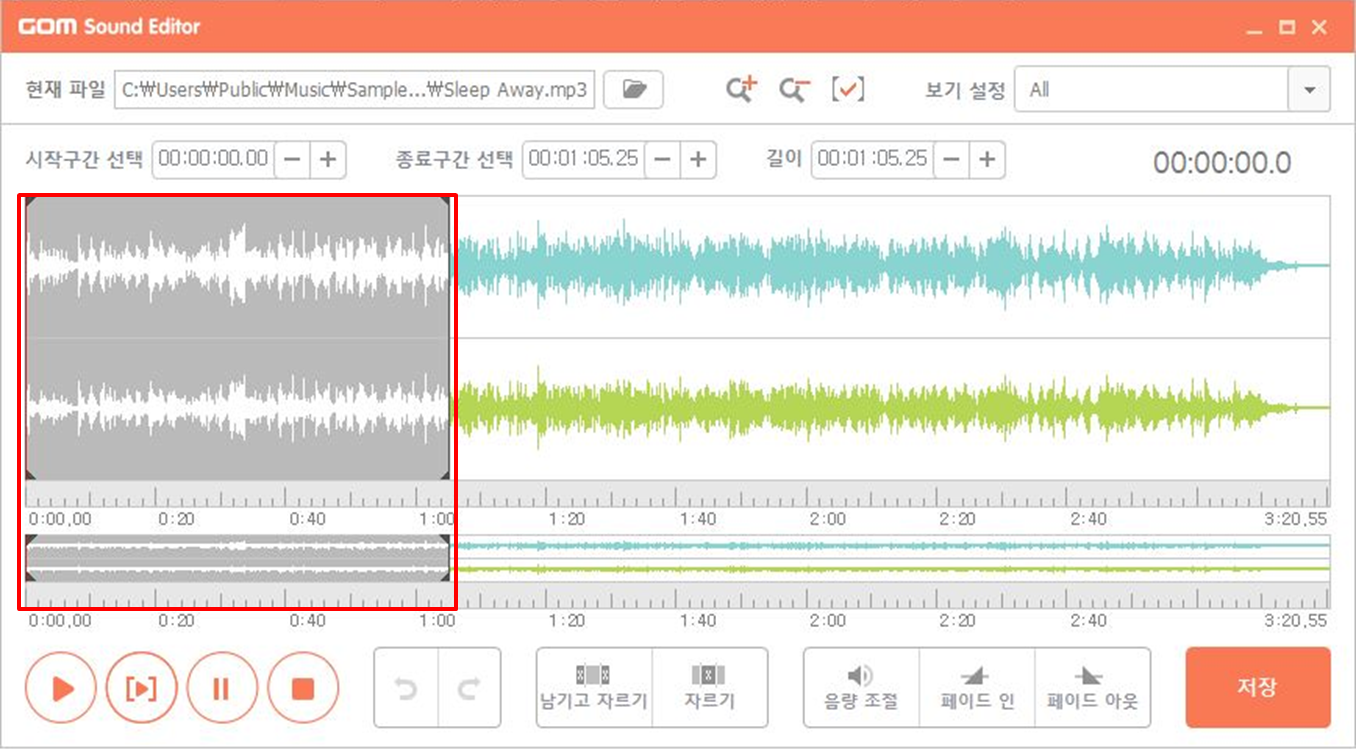Use 남기고 자르기 to keep selection
The height and width of the screenshot is (750, 1356).
coord(594,687)
